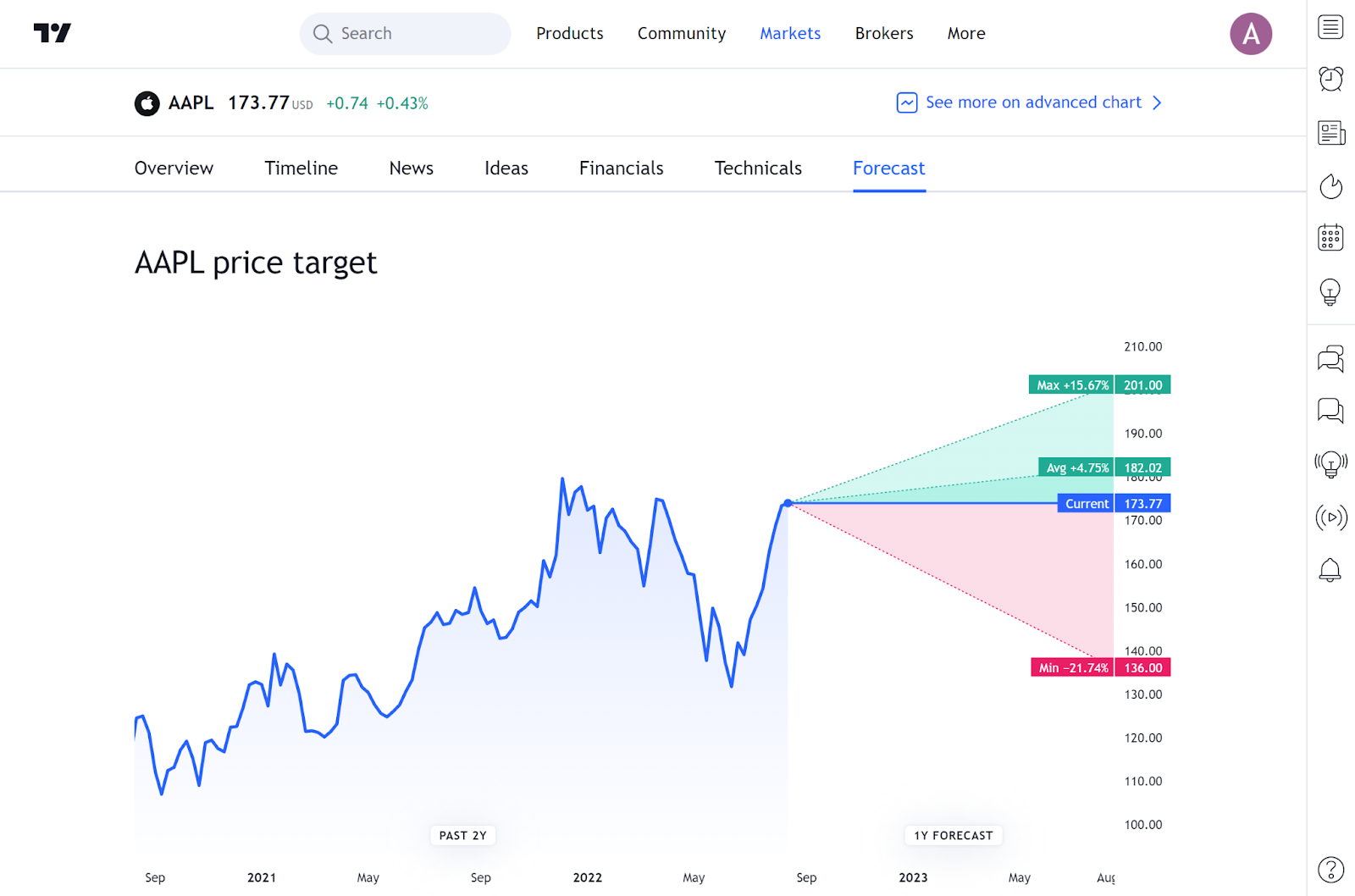1355x896 pixels.
Task: Select the Forecast tab
Action: (889, 168)
